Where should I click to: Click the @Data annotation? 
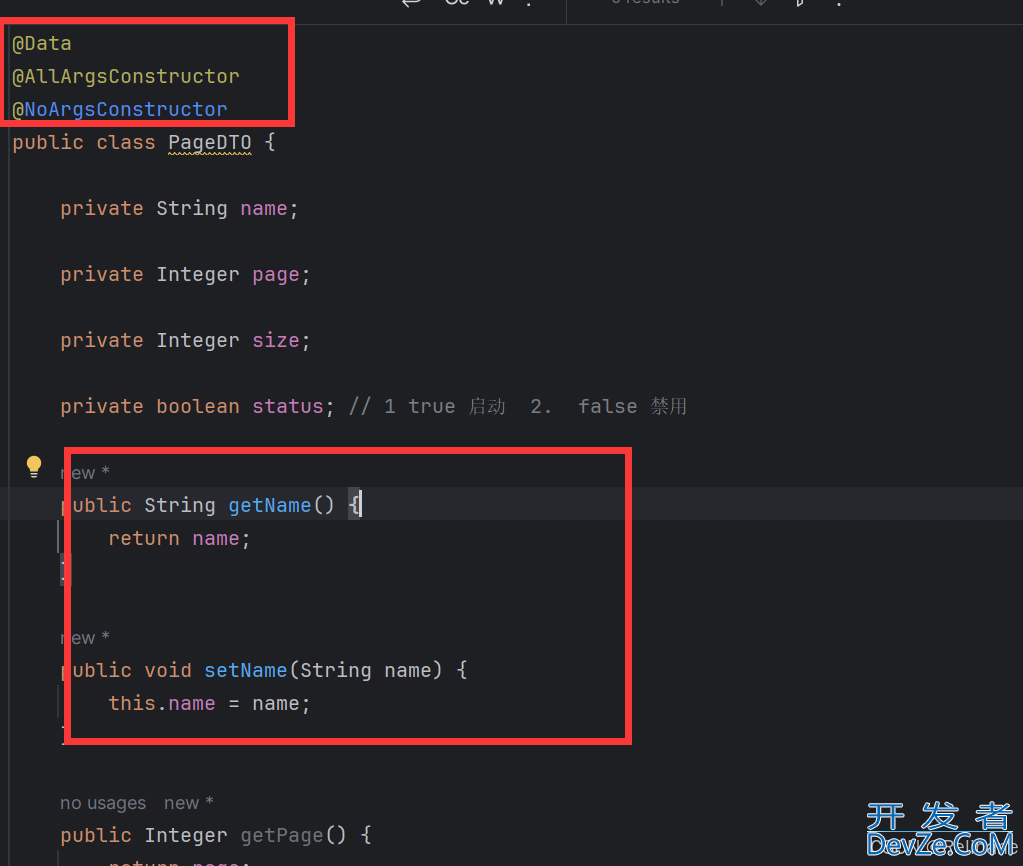(42, 44)
